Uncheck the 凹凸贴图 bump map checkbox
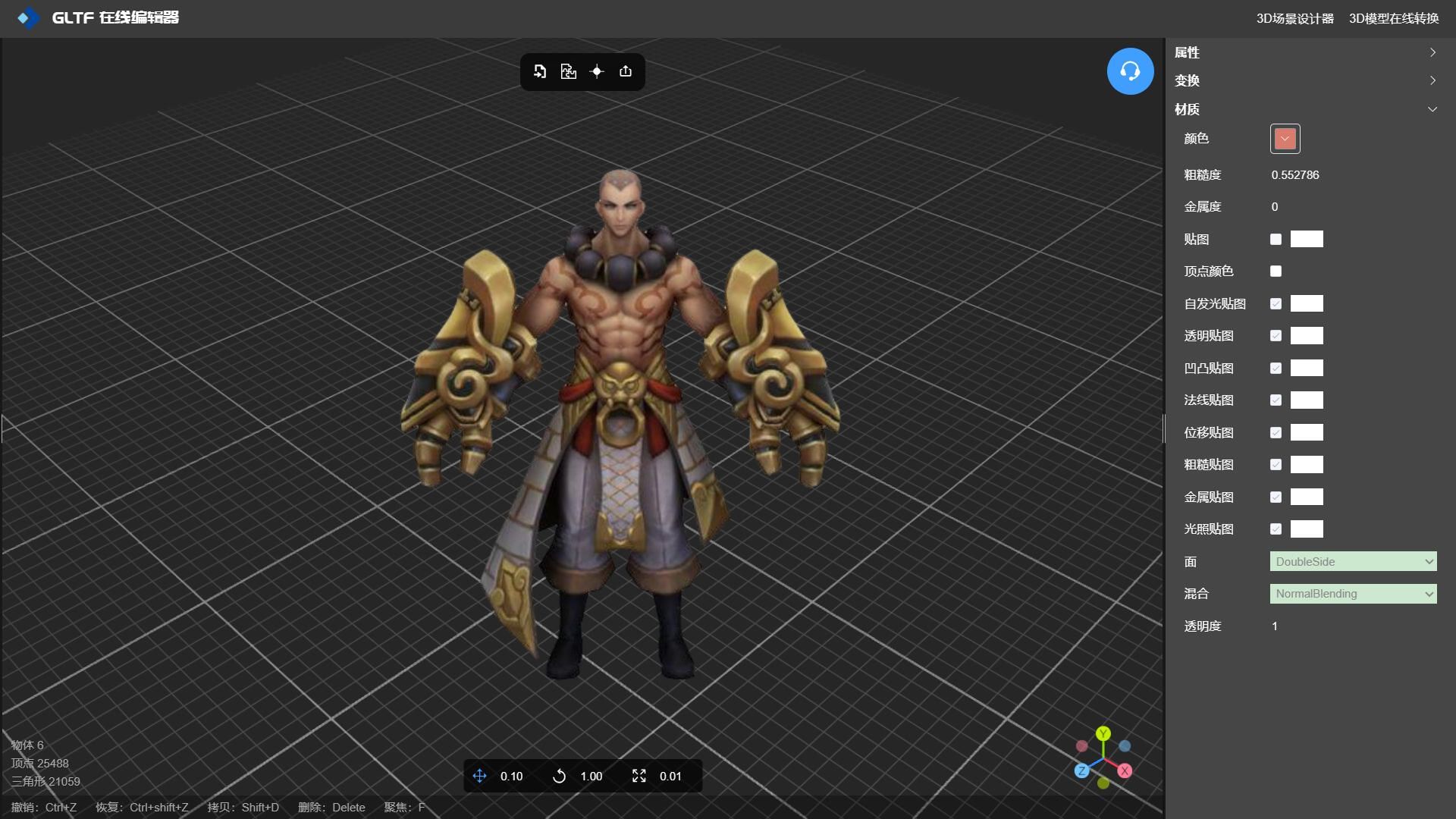Screen dimensions: 1456x819 click(1276, 368)
